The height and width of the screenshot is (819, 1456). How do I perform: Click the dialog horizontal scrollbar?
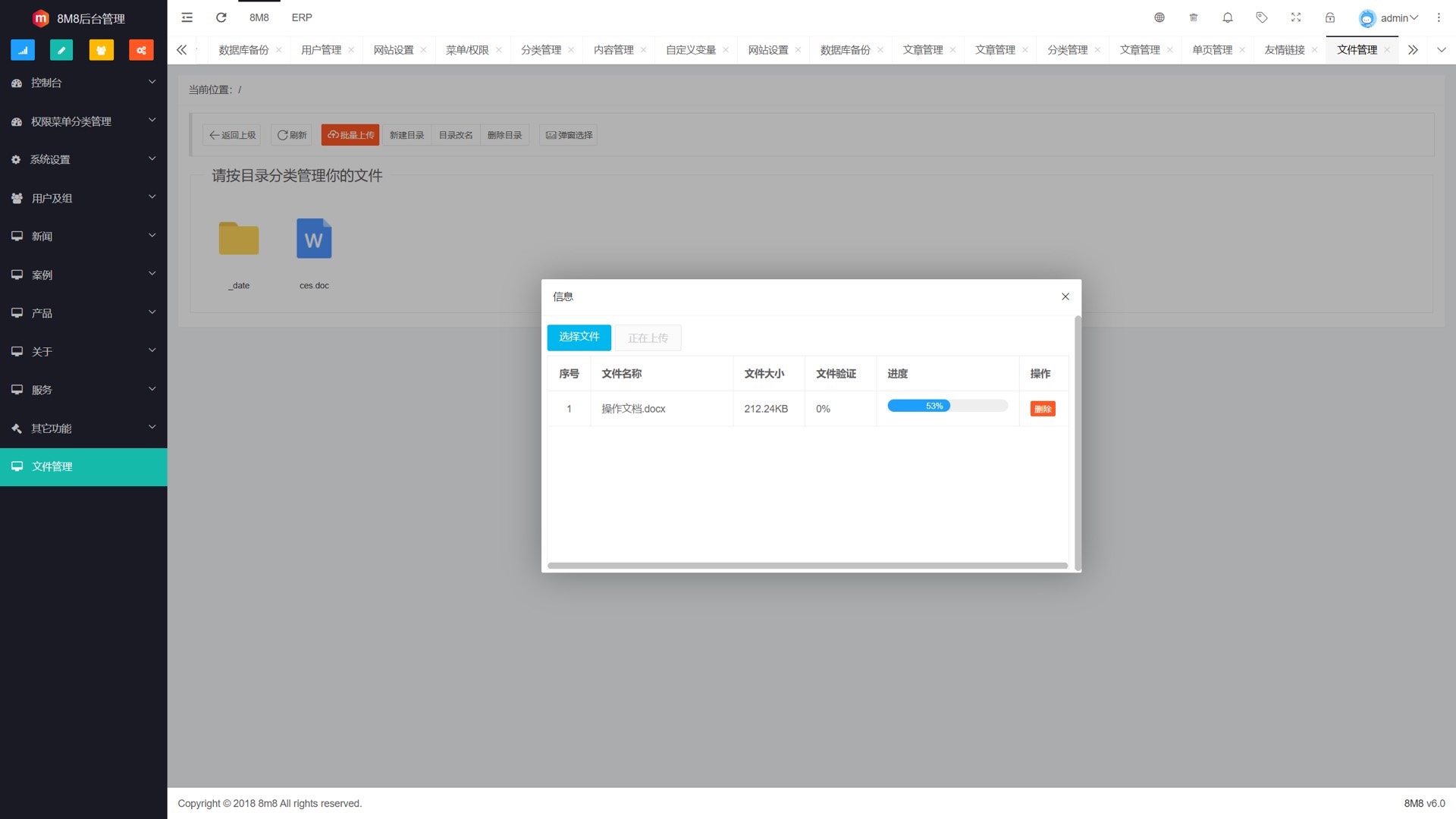(x=808, y=566)
